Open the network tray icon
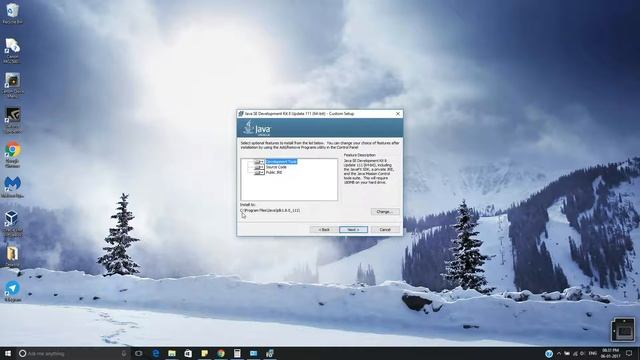 575,353
